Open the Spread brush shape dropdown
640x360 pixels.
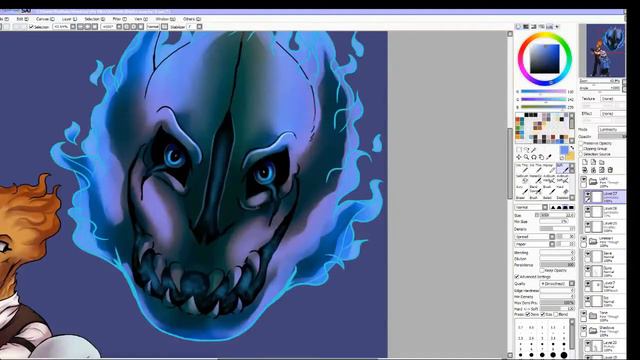tap(535, 237)
